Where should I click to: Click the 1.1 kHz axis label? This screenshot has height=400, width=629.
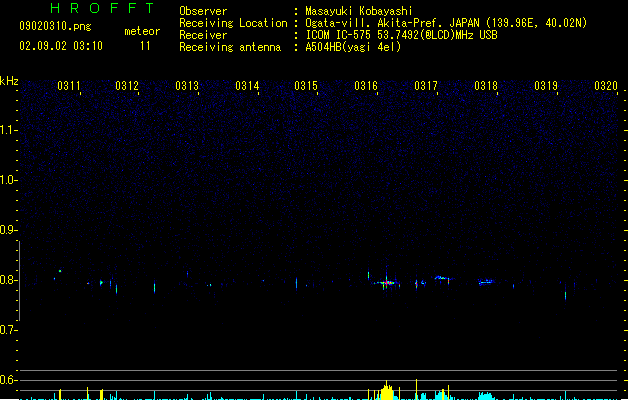pyautogui.click(x=7, y=130)
